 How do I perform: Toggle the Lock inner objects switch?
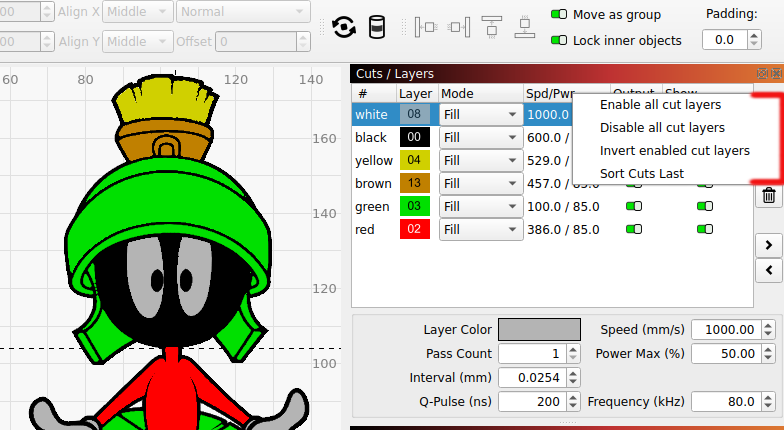(x=560, y=41)
